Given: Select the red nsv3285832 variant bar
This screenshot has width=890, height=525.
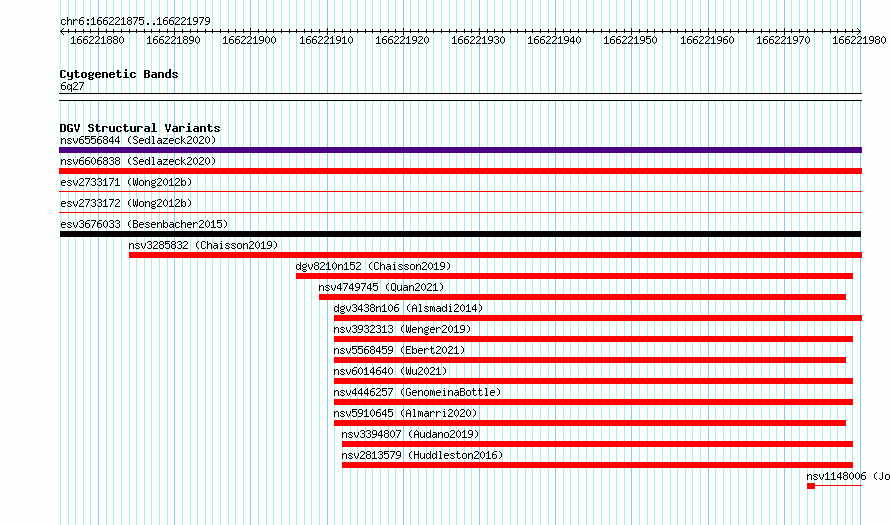Looking at the screenshot, I should (496, 255).
